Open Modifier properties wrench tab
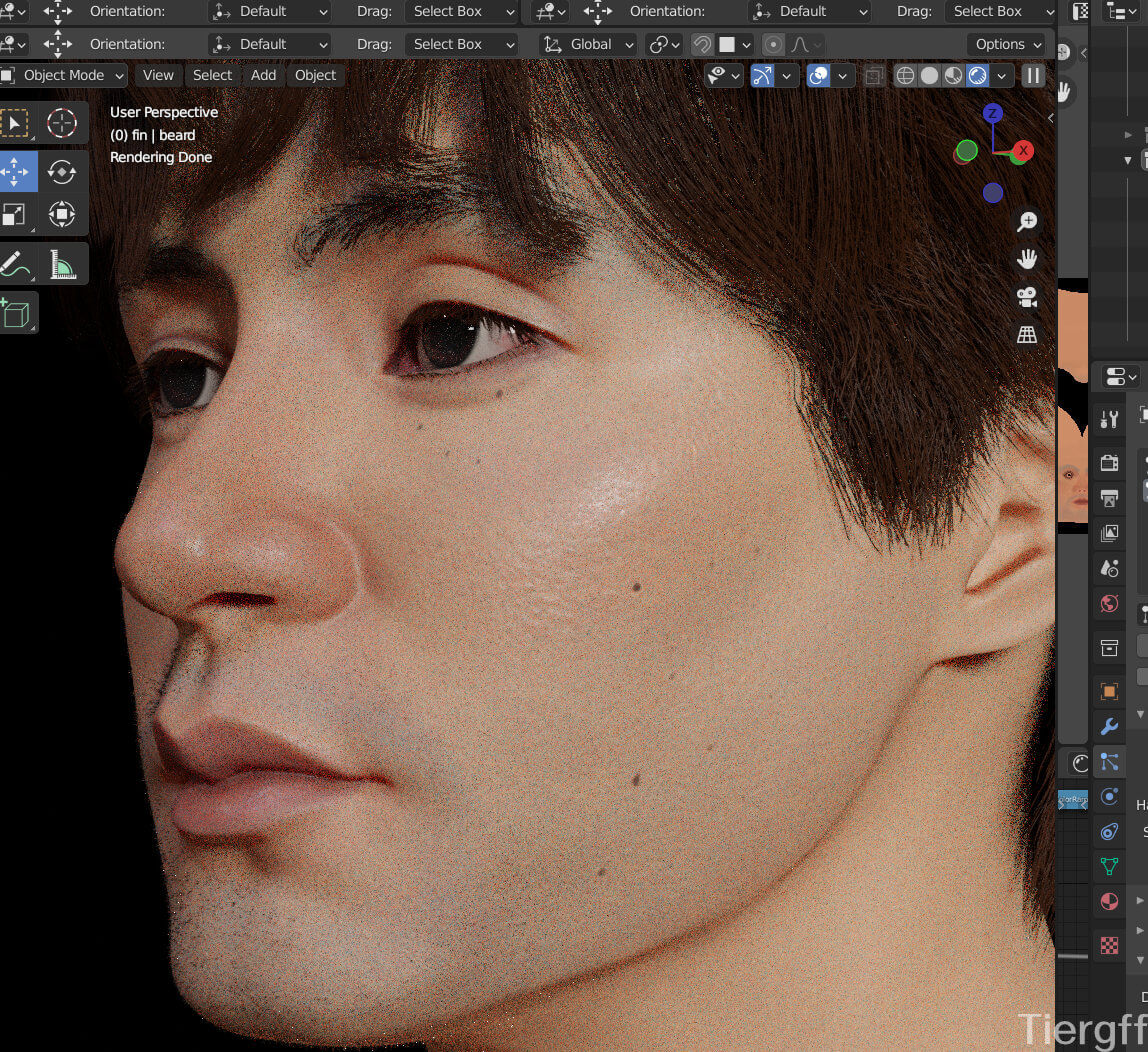 pyautogui.click(x=1109, y=726)
